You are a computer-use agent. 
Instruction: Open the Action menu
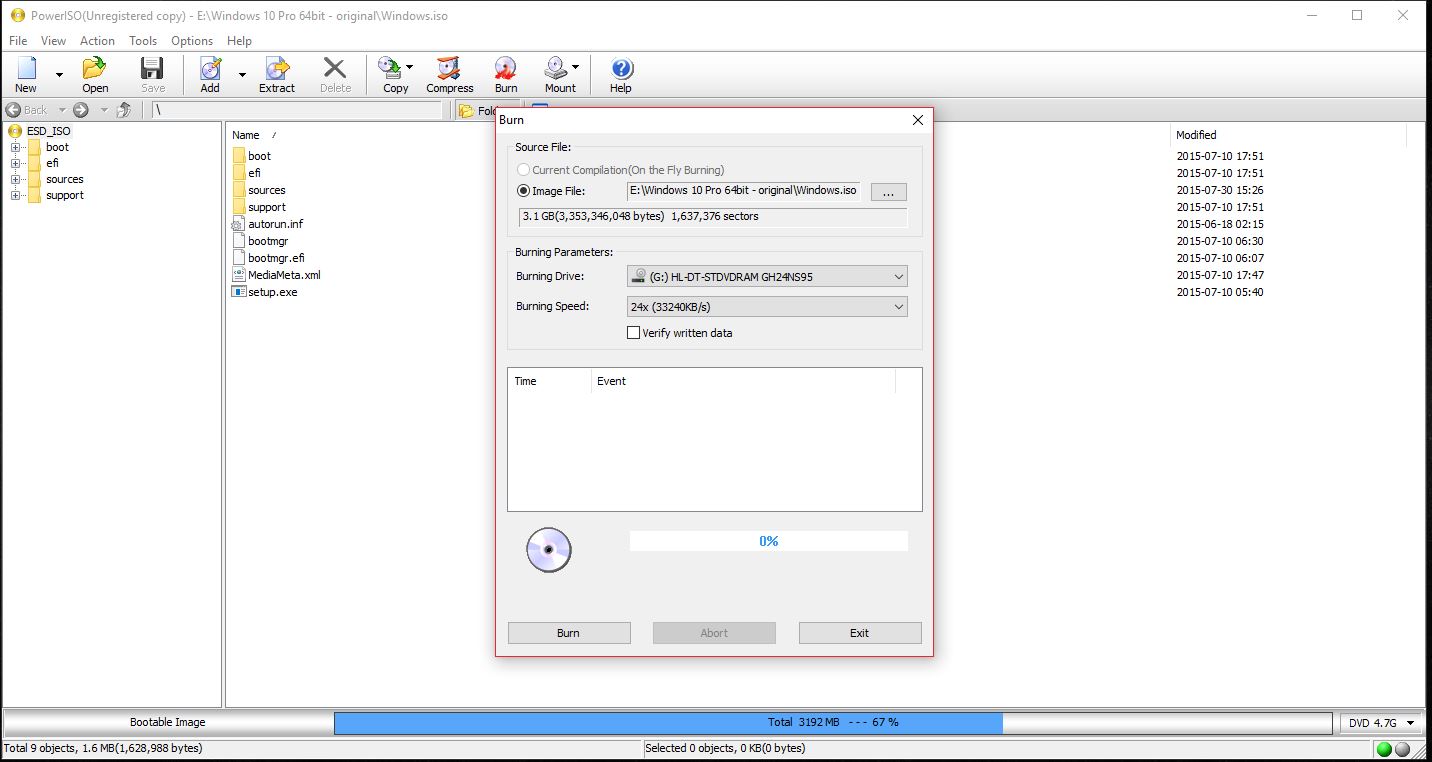[97, 41]
